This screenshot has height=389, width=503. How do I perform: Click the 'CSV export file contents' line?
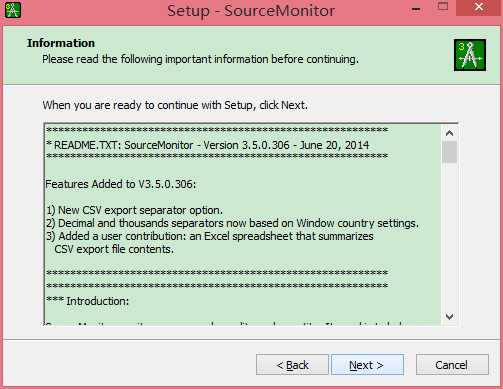click(114, 249)
